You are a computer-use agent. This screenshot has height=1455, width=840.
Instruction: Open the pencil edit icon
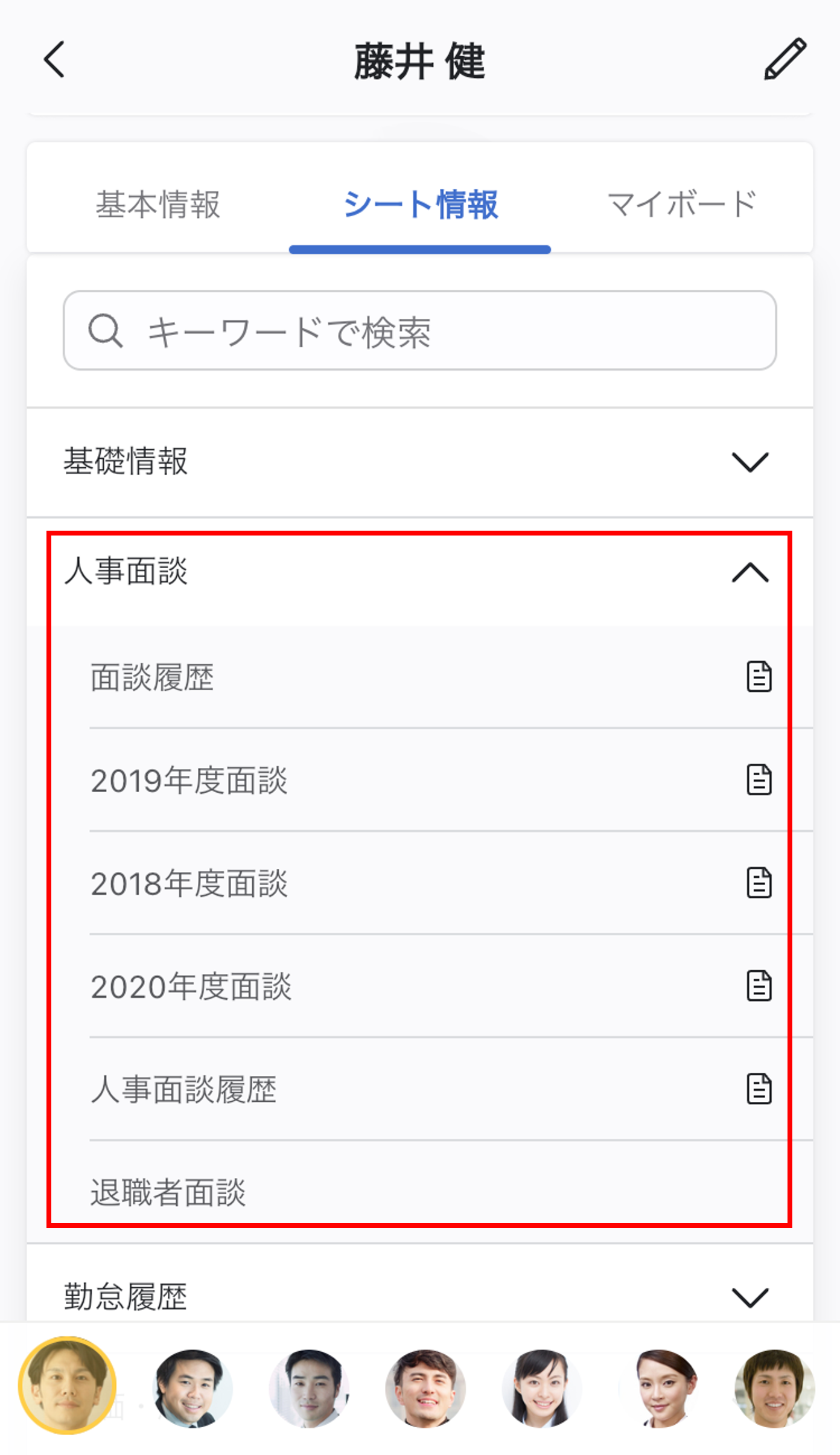(784, 59)
